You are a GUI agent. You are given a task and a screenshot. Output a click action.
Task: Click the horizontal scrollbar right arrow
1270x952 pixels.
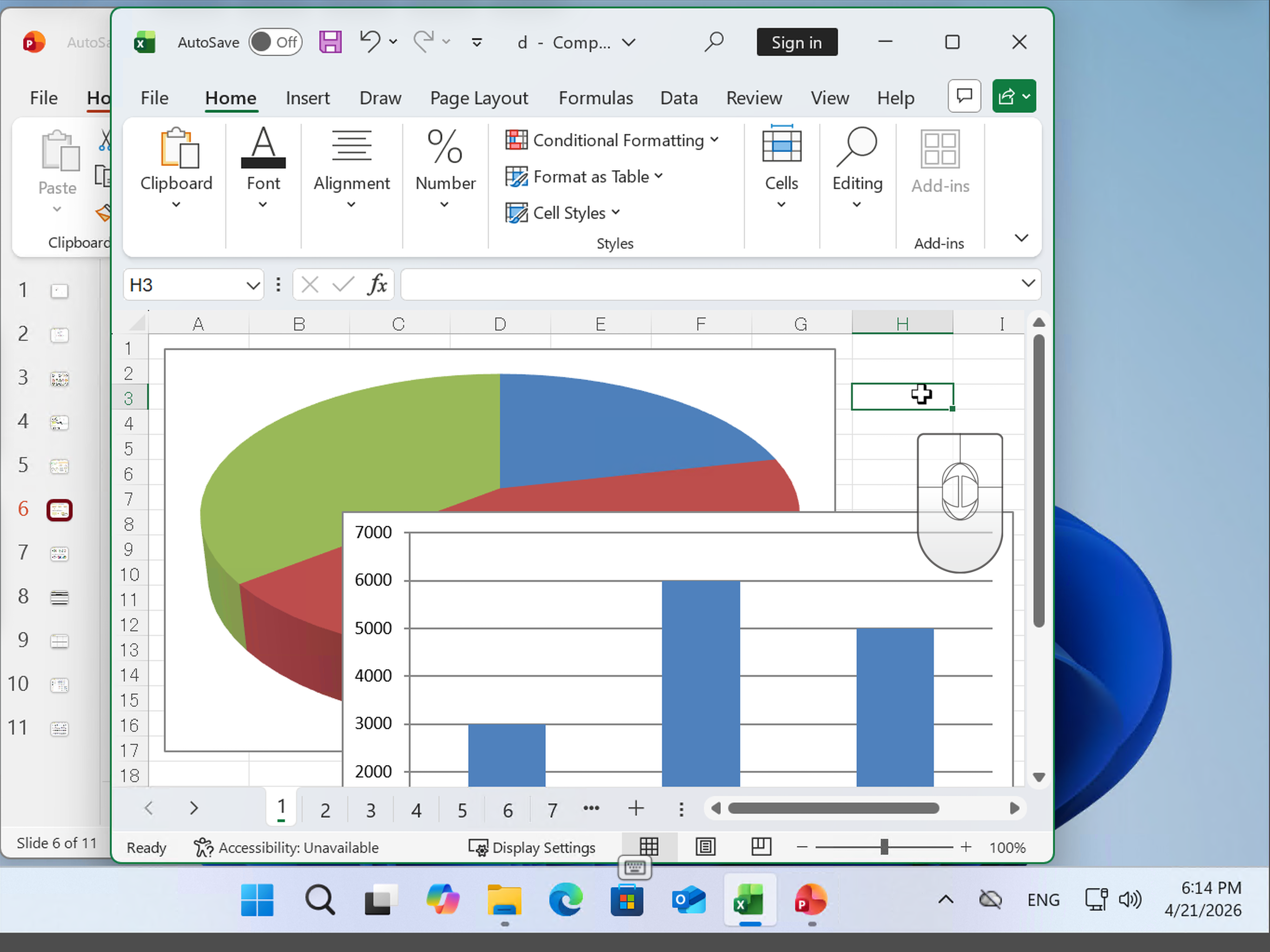(x=1014, y=808)
